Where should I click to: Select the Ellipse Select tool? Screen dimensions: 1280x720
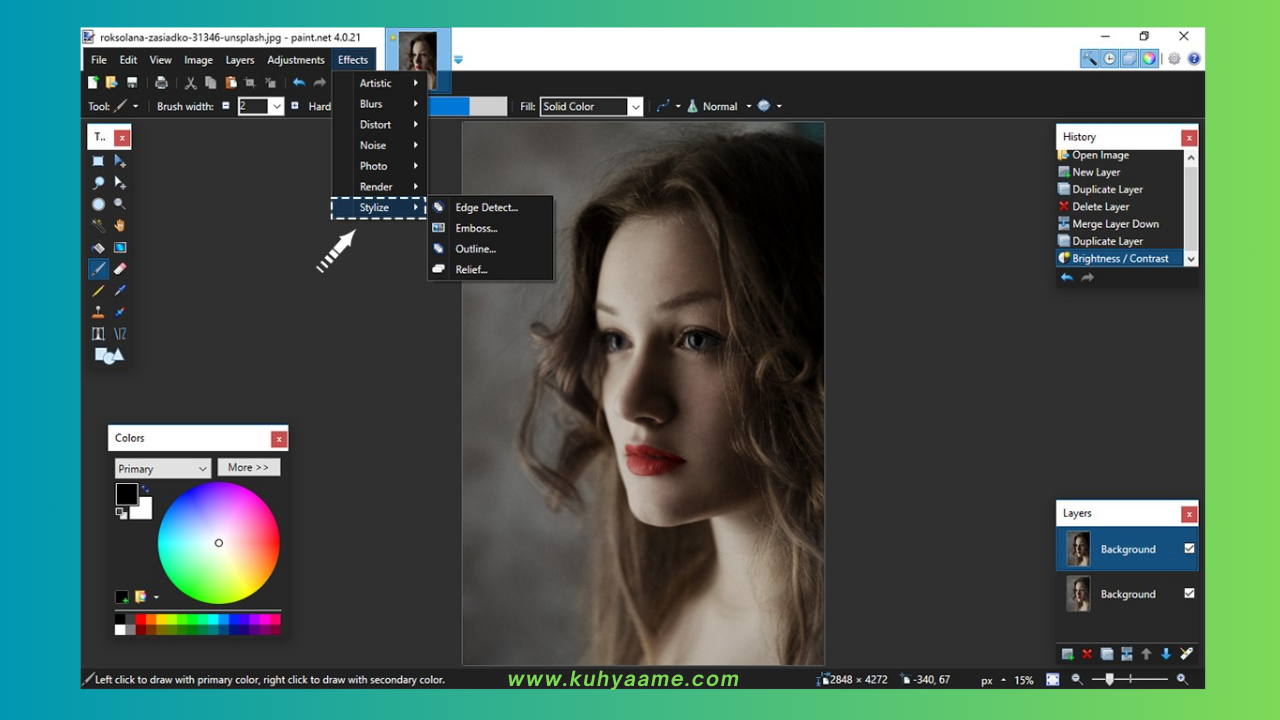pyautogui.click(x=98, y=204)
